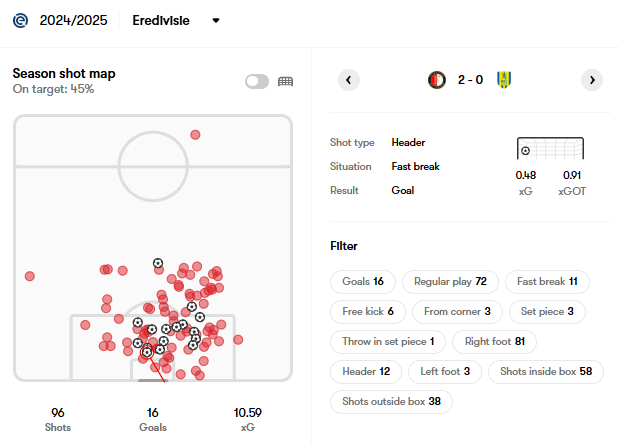Click the goal-frame view icon
Image resolution: width=619 pixels, height=443 pixels.
click(x=285, y=81)
